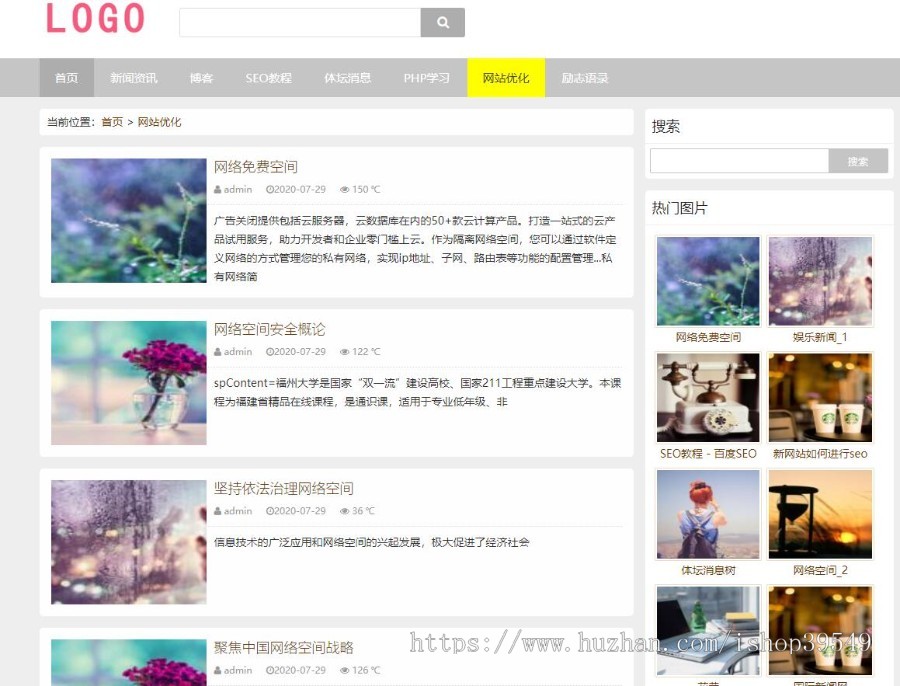Click summary text starting 广告关闭提供包括云服务器

point(414,249)
